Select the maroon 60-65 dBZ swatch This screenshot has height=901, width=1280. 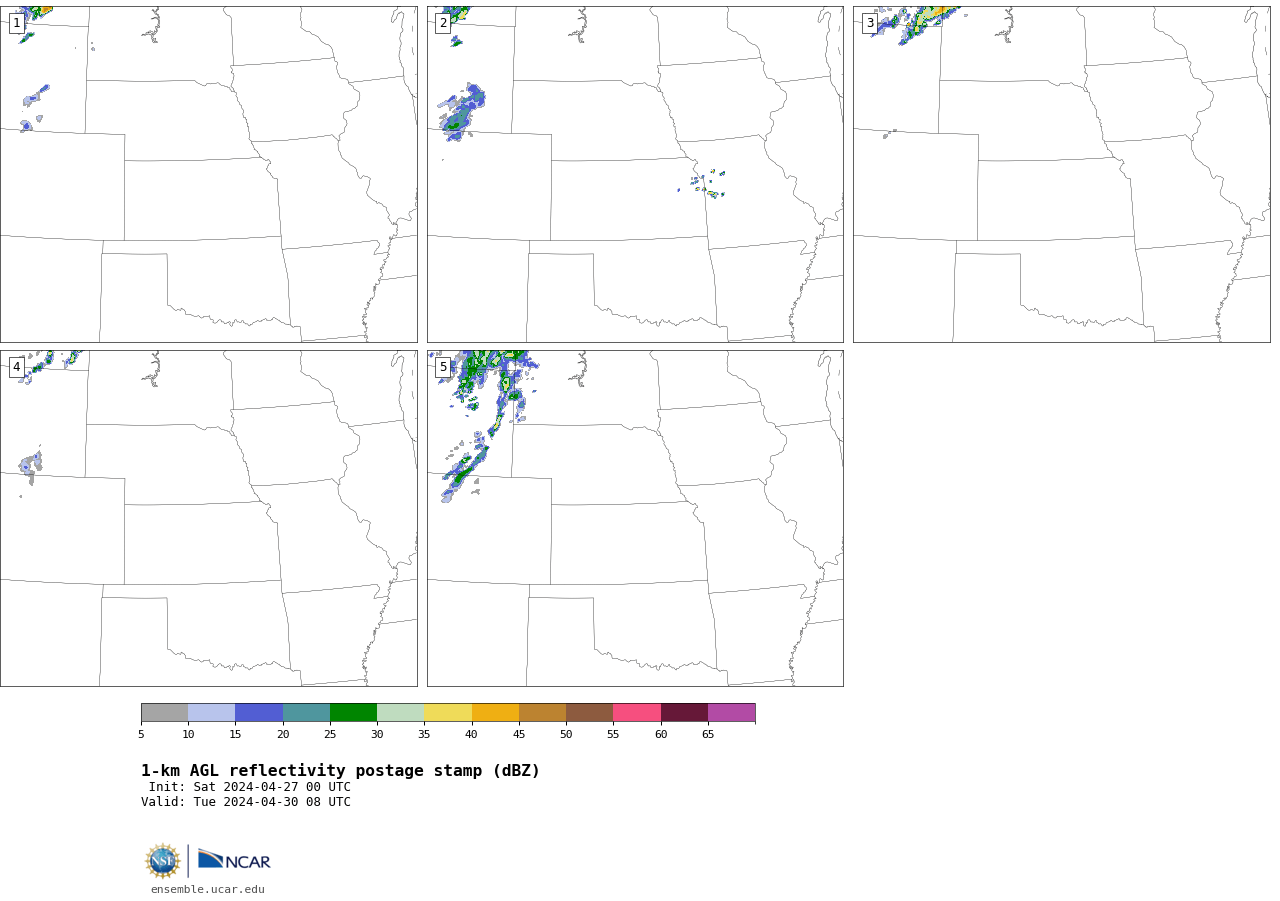(684, 713)
